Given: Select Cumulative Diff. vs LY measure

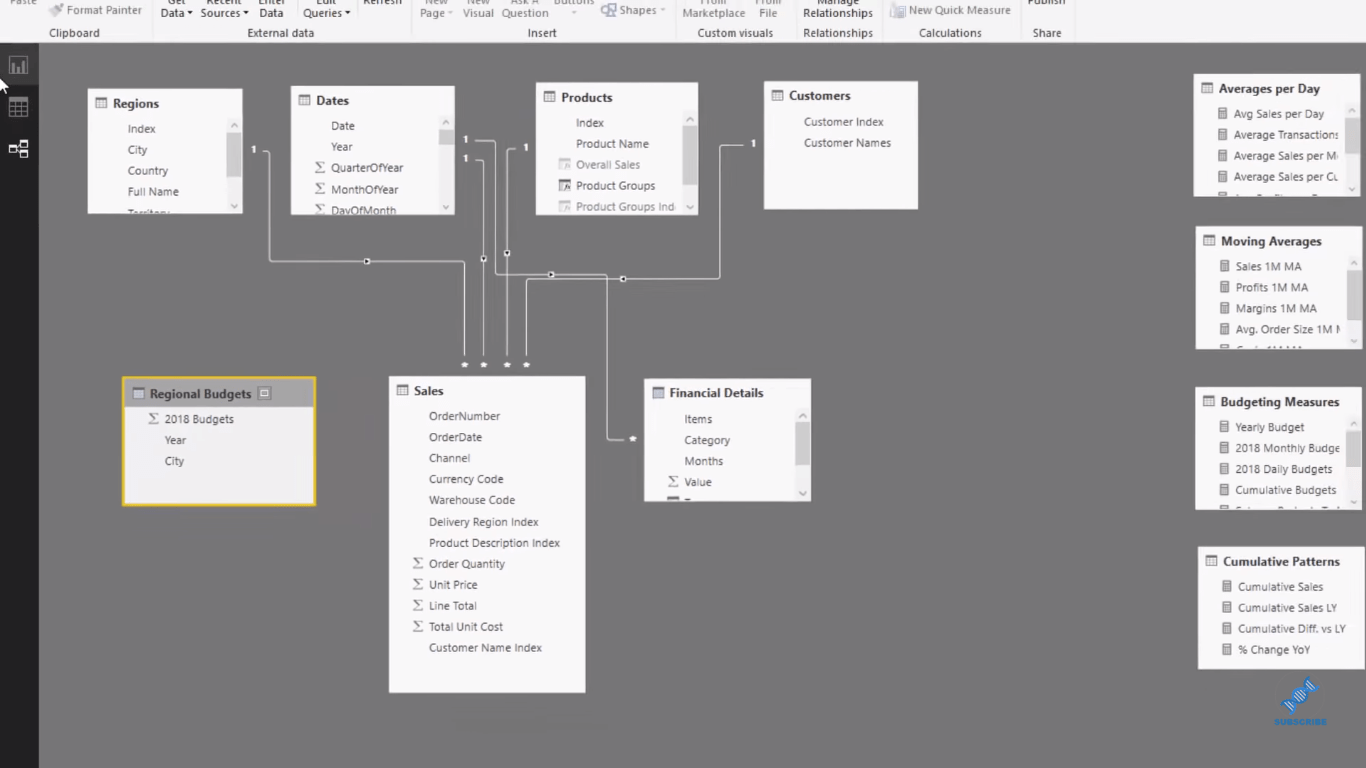Looking at the screenshot, I should [x=1292, y=629].
